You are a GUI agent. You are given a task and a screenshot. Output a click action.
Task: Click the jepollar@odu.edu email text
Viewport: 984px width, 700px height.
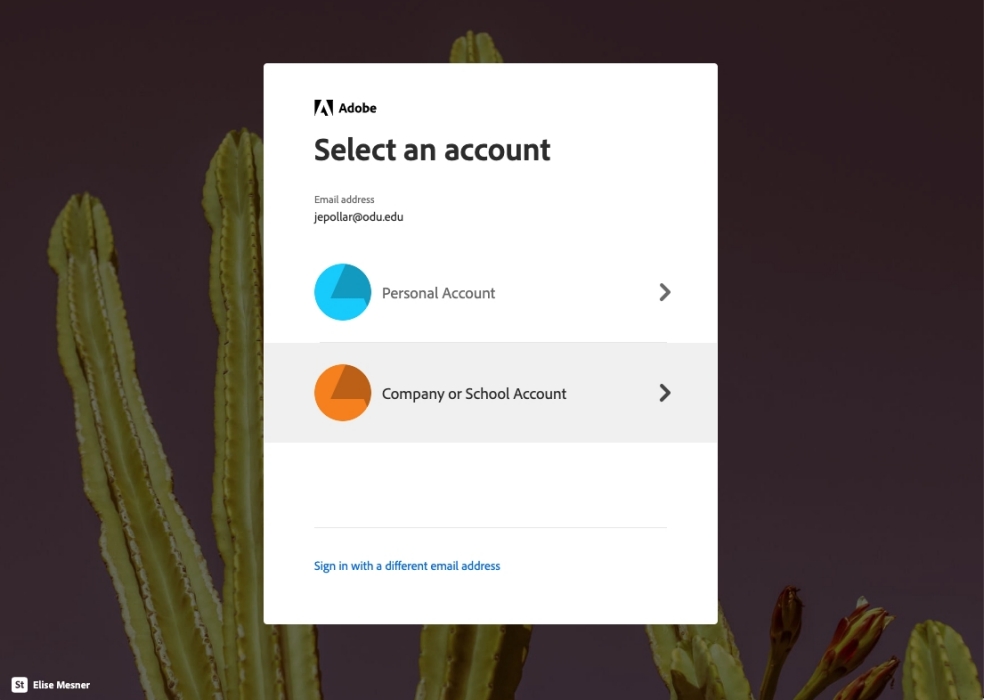point(358,217)
